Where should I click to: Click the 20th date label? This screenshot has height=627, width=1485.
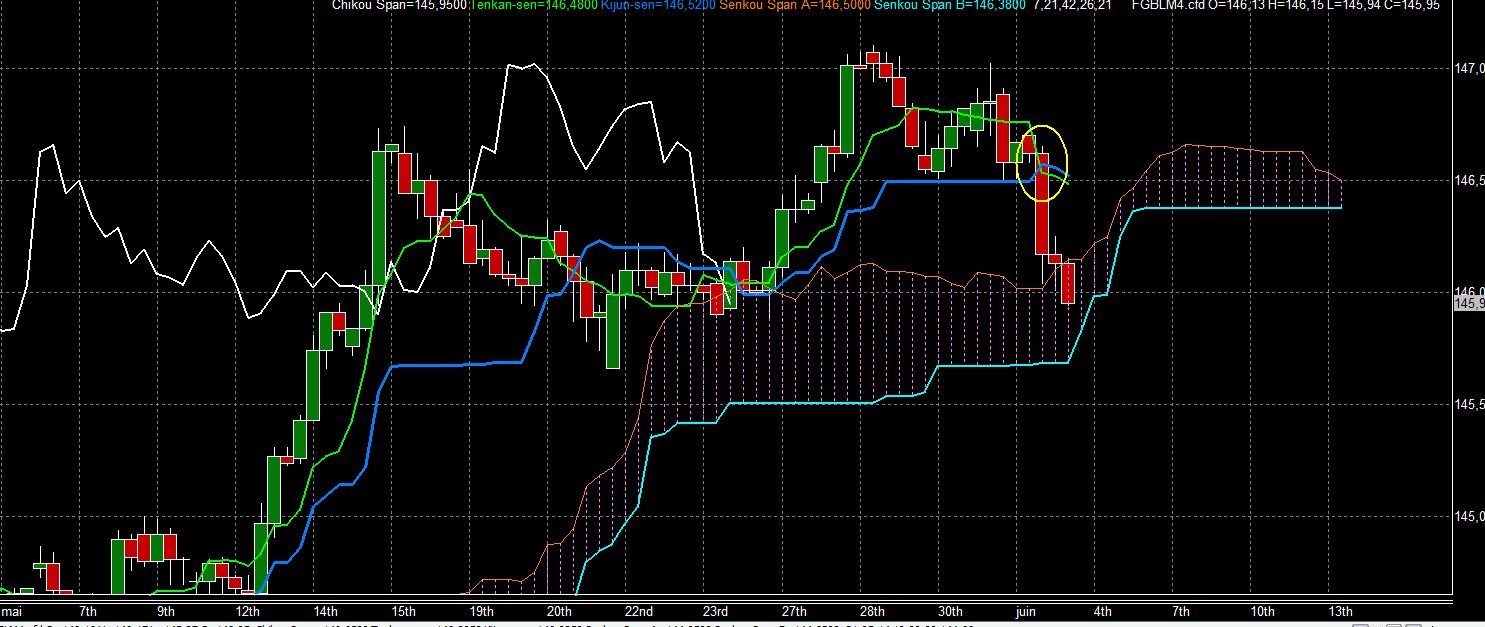[x=560, y=611]
